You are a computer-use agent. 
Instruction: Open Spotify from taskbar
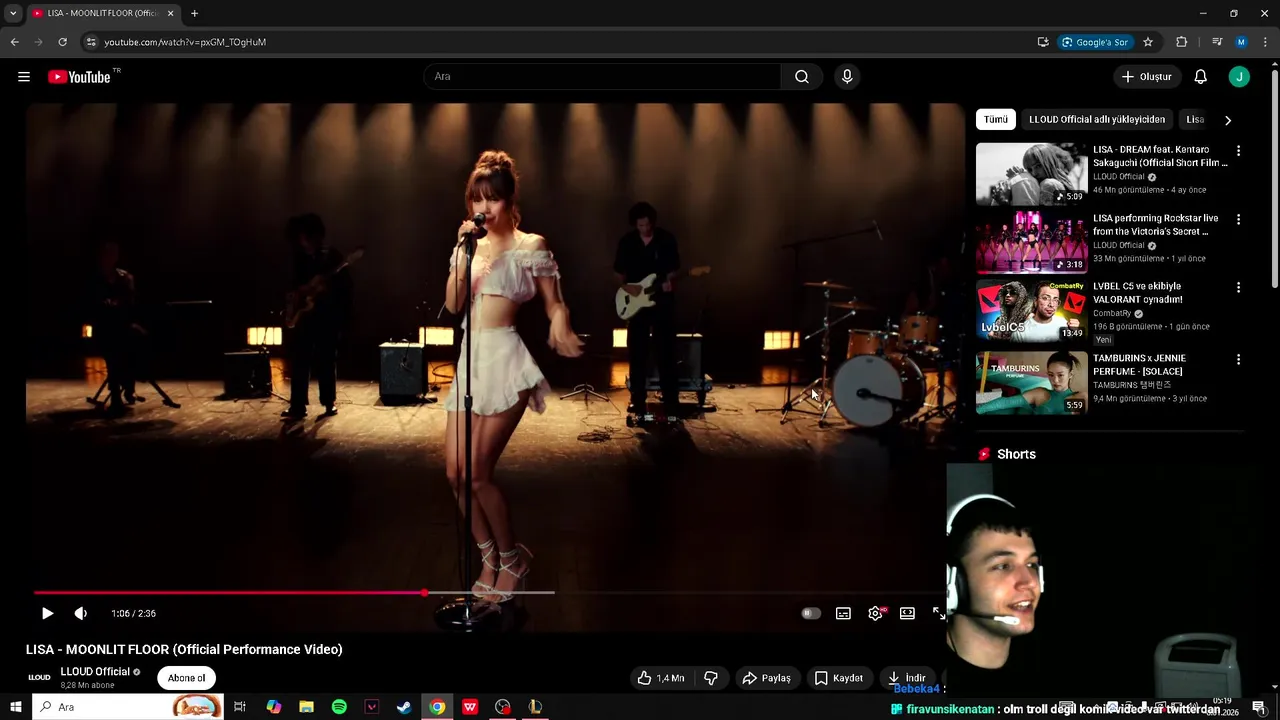point(339,707)
